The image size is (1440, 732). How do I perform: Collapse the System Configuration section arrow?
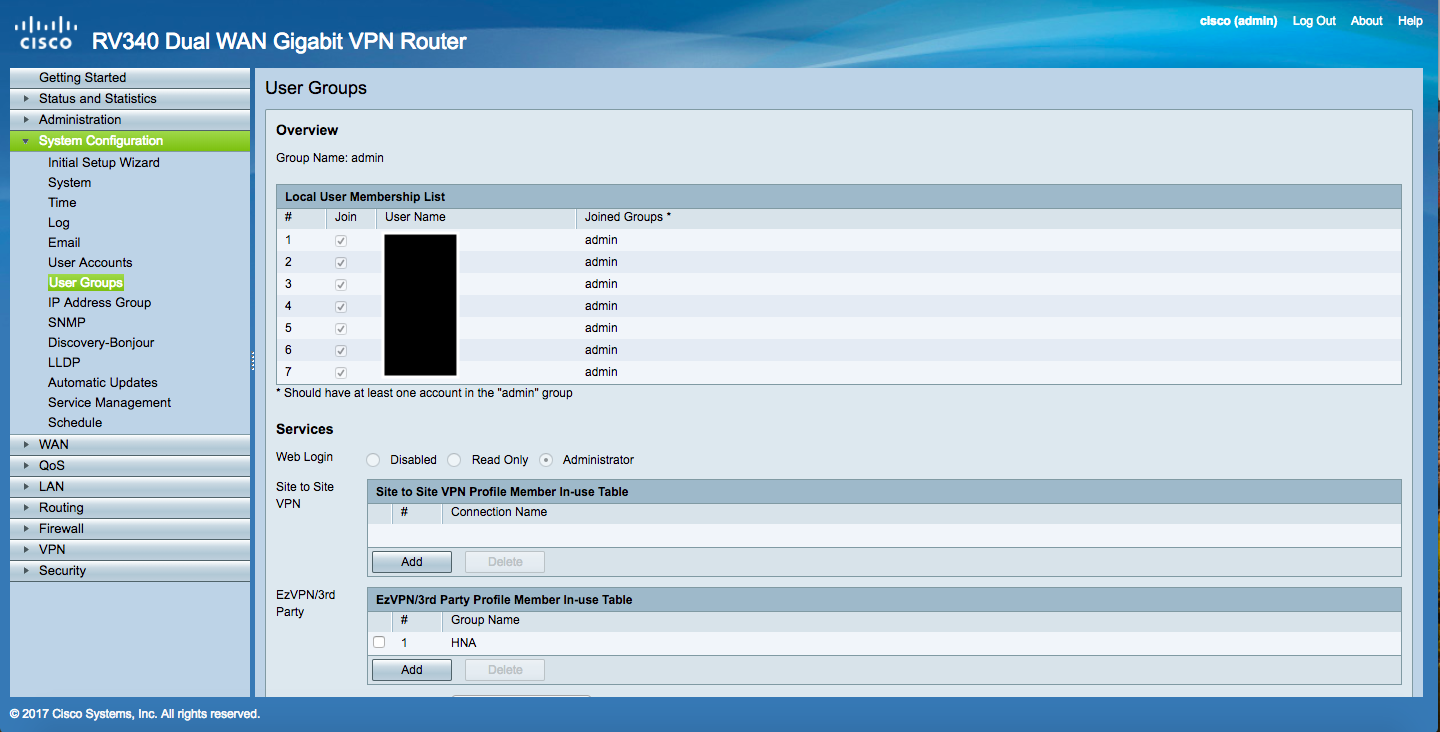(x=26, y=141)
